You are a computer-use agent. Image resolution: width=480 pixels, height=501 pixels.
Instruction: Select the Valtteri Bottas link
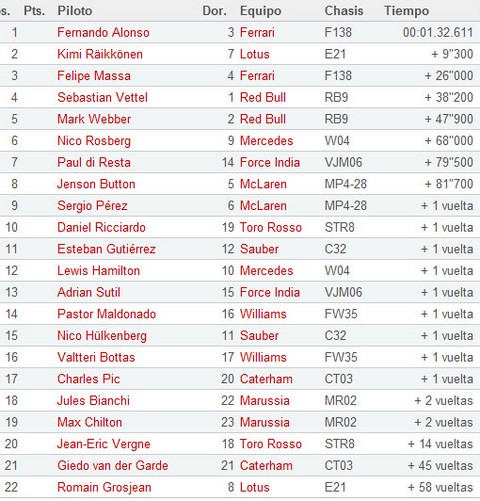coord(96,357)
